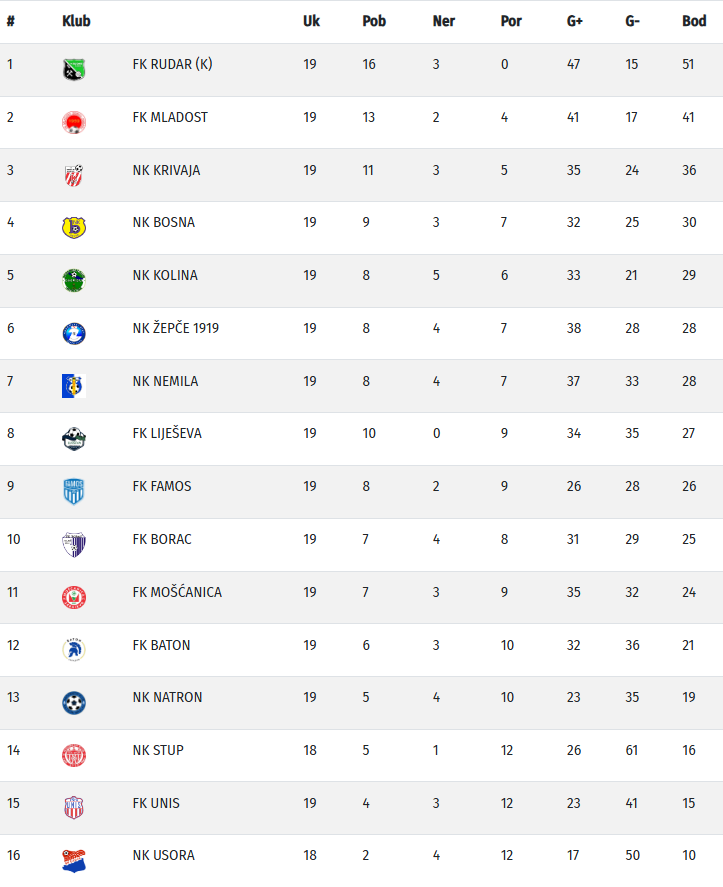Click the FK Mladost club crest
This screenshot has width=723, height=887.
74,123
